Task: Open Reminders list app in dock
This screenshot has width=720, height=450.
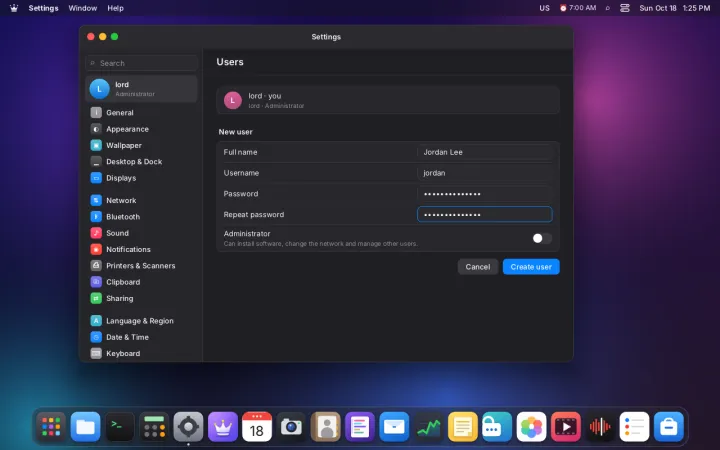Action: 634,427
